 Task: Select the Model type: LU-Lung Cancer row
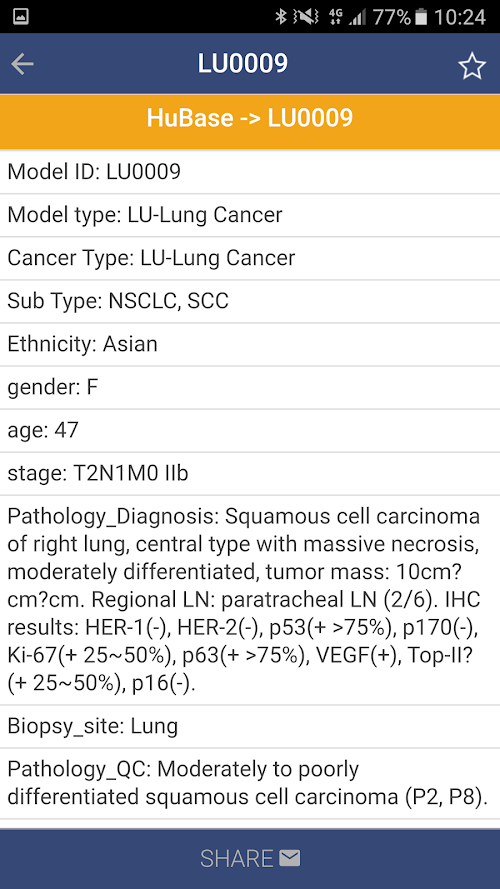250,215
